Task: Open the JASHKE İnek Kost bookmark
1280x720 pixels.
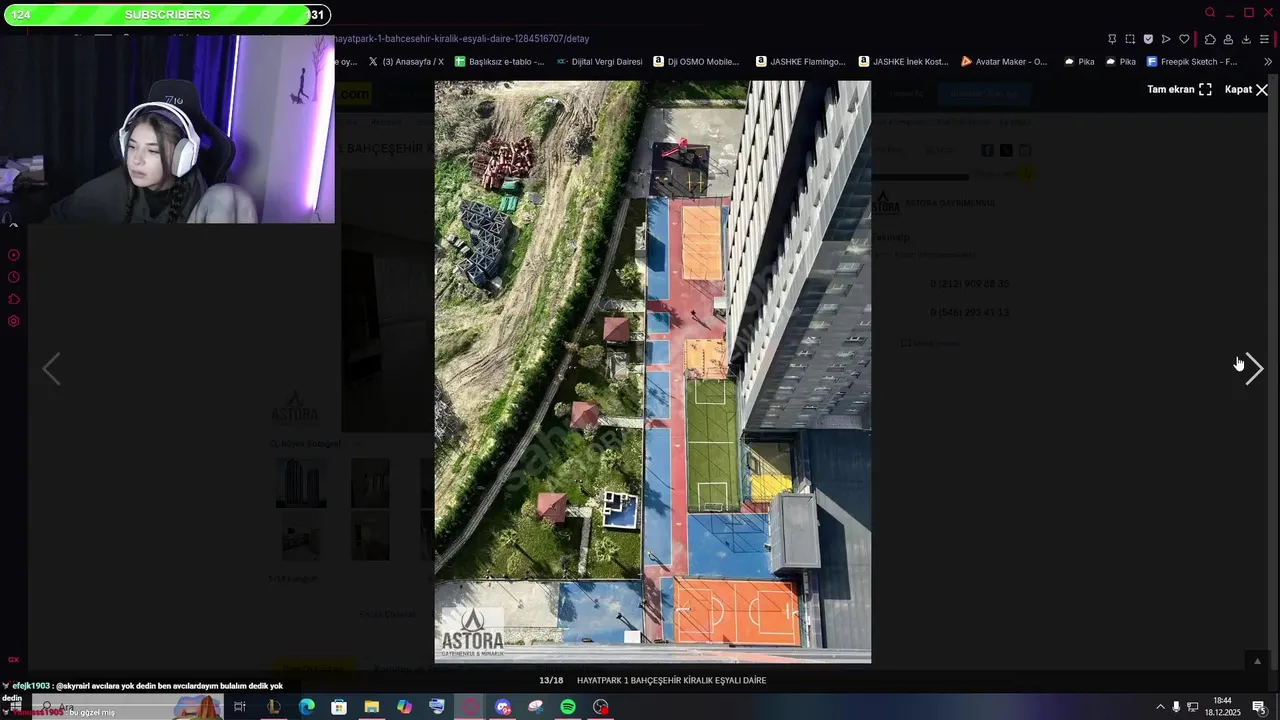Action: (x=903, y=61)
